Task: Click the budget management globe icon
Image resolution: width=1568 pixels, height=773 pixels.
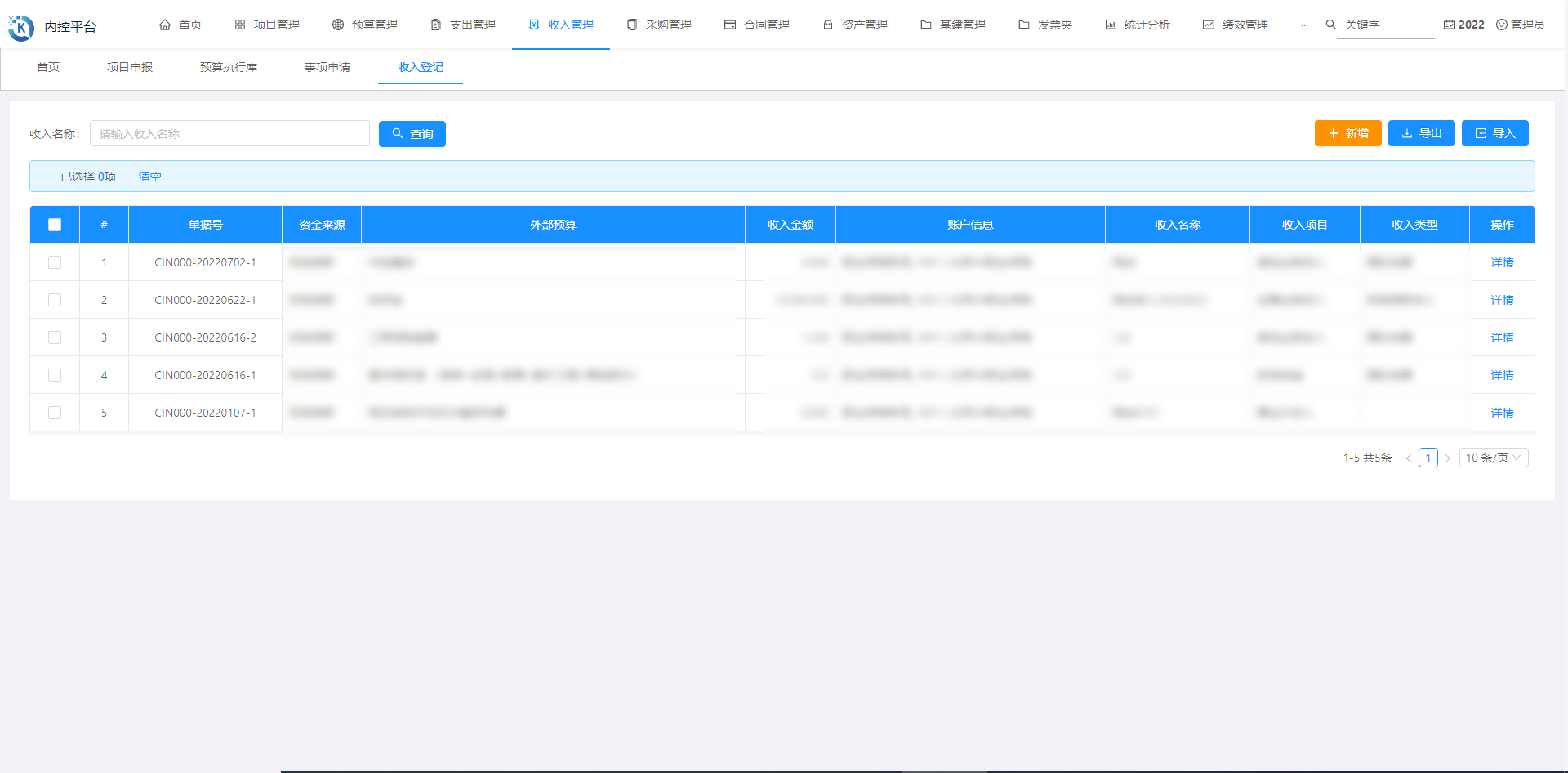Action: 338,25
